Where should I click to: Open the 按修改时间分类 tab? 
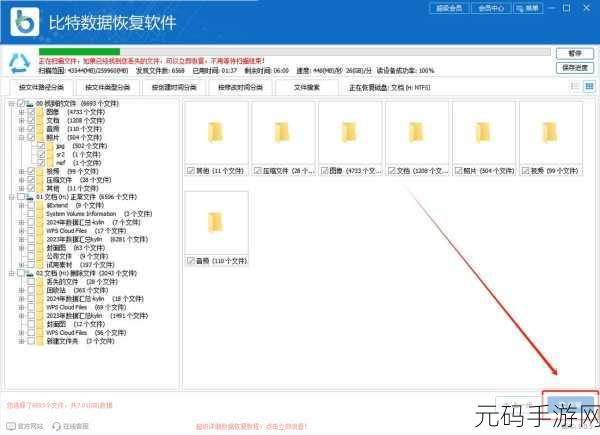241,87
